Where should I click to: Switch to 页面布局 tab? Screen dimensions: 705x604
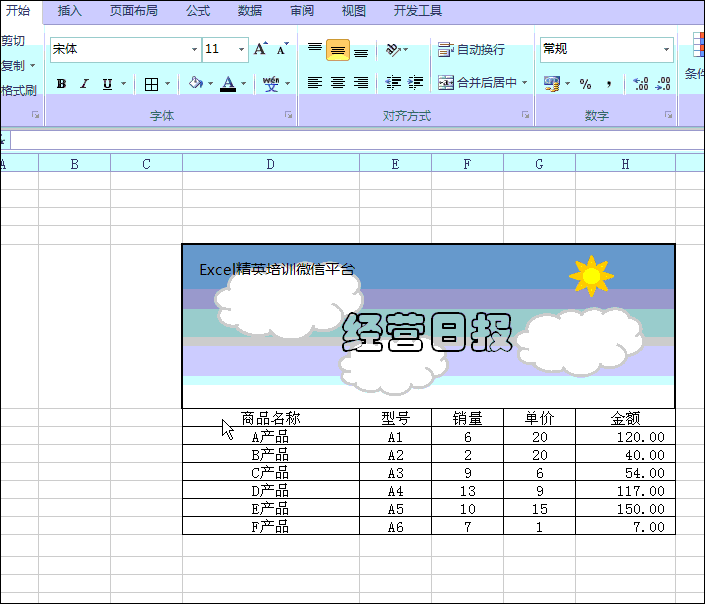(134, 11)
